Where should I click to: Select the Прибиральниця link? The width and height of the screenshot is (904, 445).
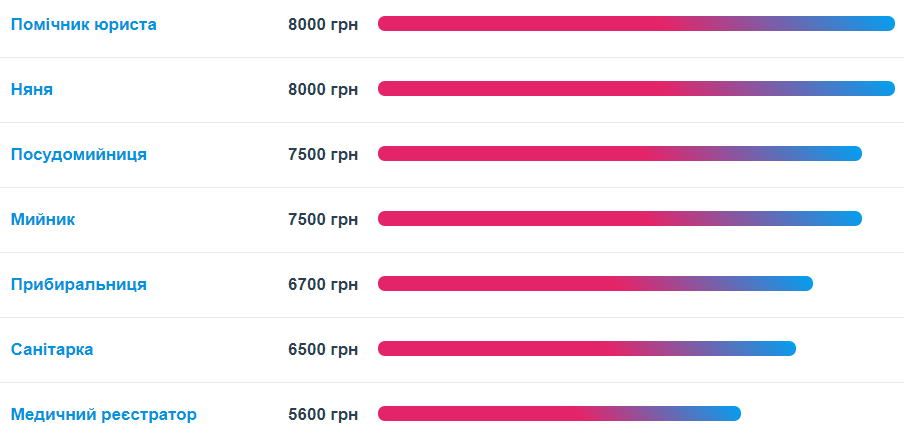click(79, 284)
